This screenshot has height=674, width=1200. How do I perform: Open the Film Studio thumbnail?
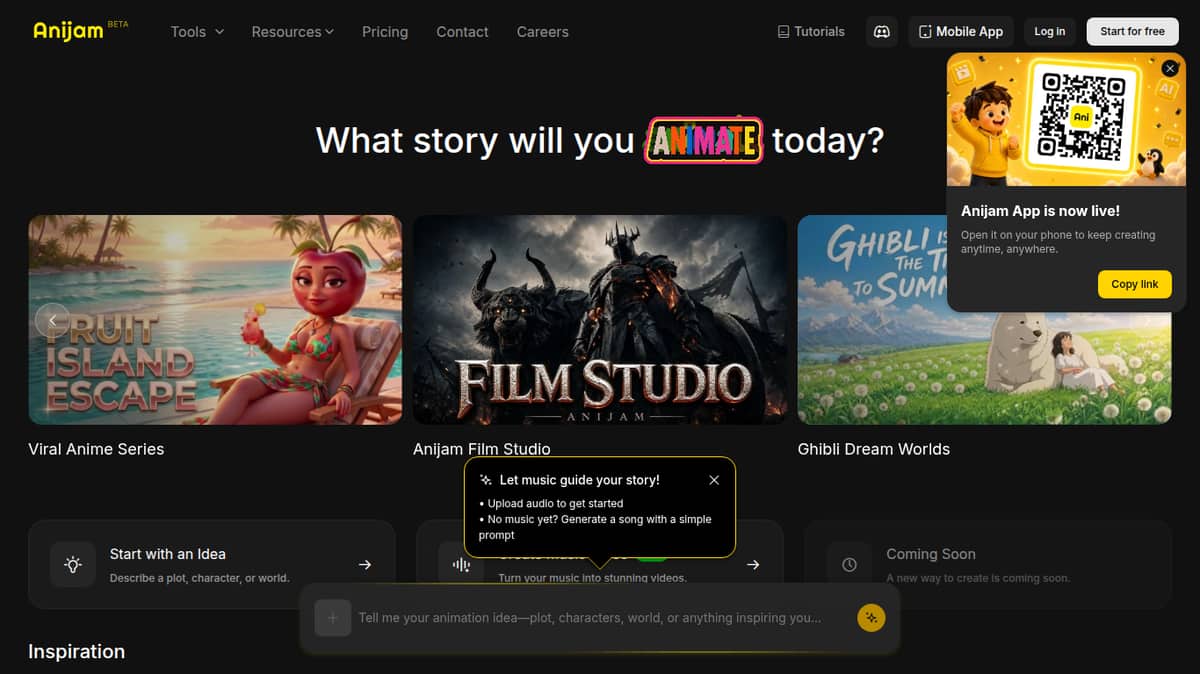pos(600,320)
